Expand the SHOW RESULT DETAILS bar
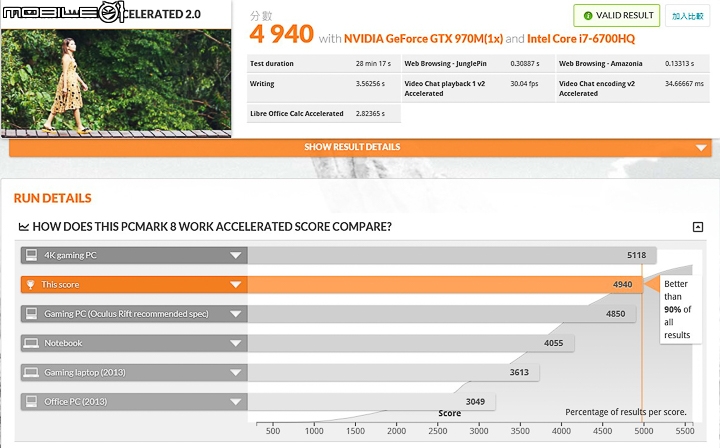The width and height of the screenshot is (720, 448). (x=360, y=147)
